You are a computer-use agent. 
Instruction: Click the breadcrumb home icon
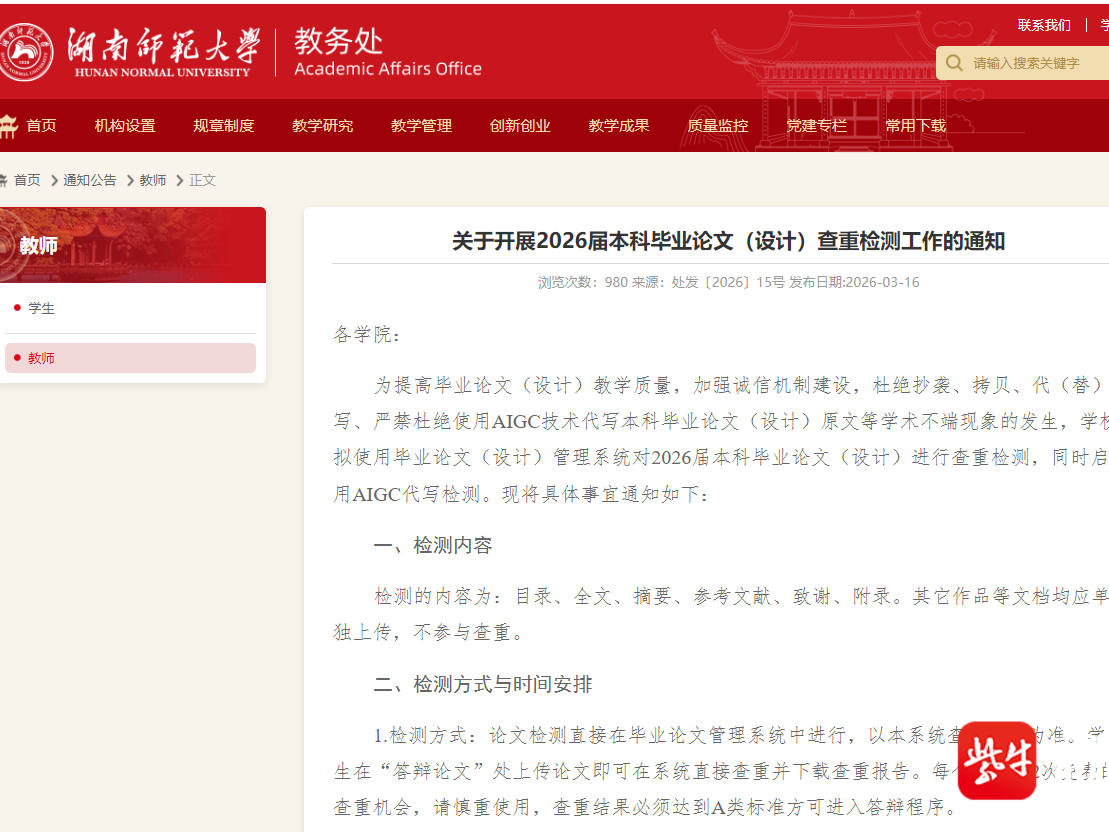tap(3, 180)
